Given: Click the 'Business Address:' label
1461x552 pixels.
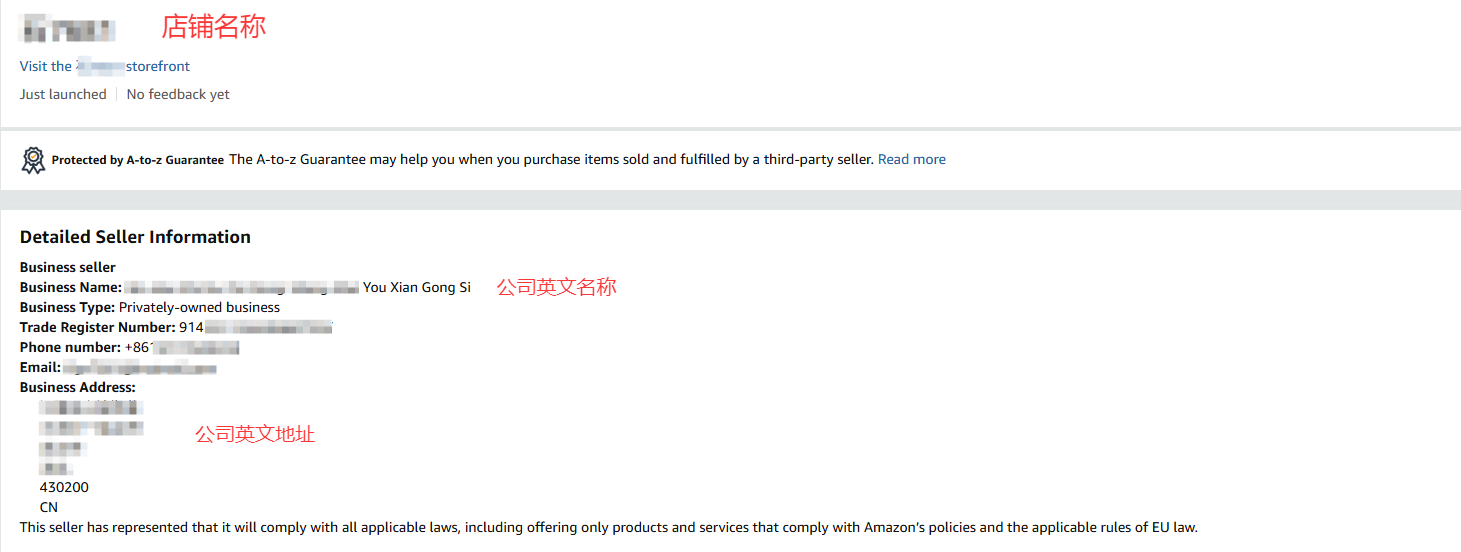Looking at the screenshot, I should pos(78,387).
